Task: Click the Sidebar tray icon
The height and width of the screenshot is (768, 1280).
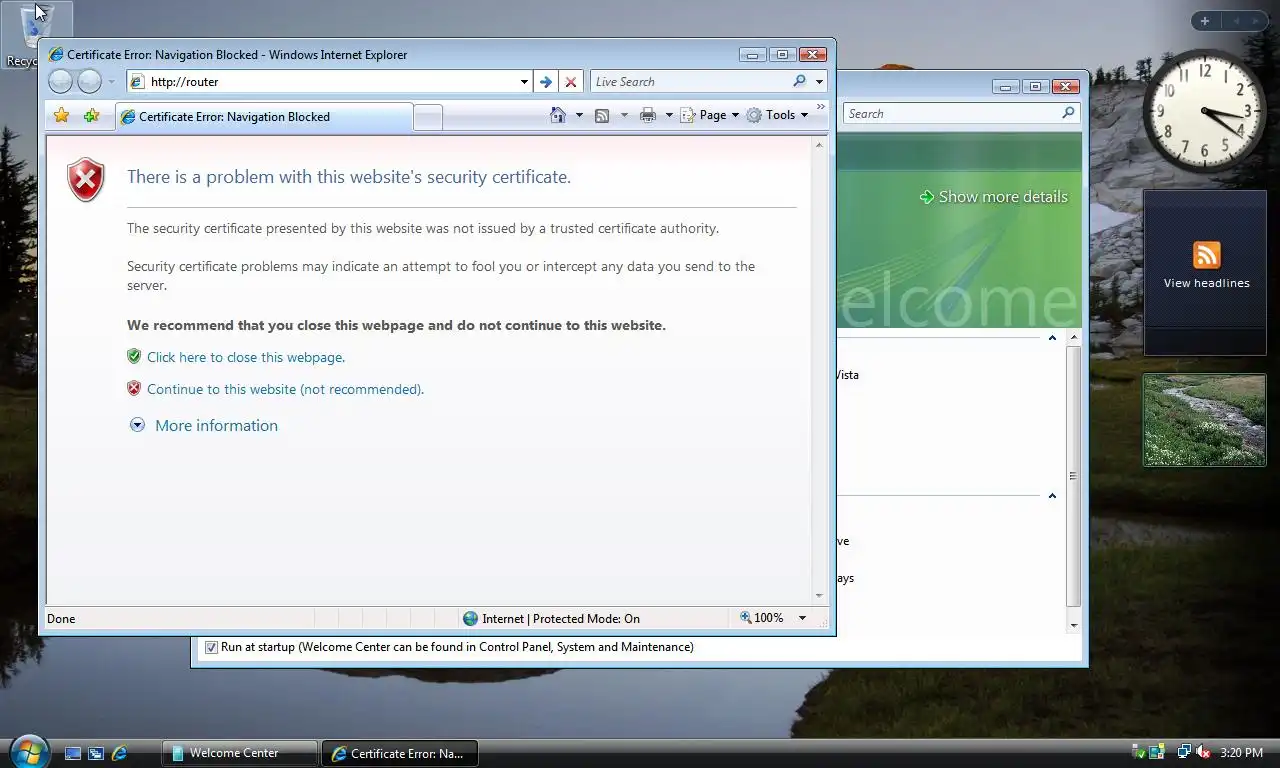Action: pyautogui.click(x=1158, y=752)
